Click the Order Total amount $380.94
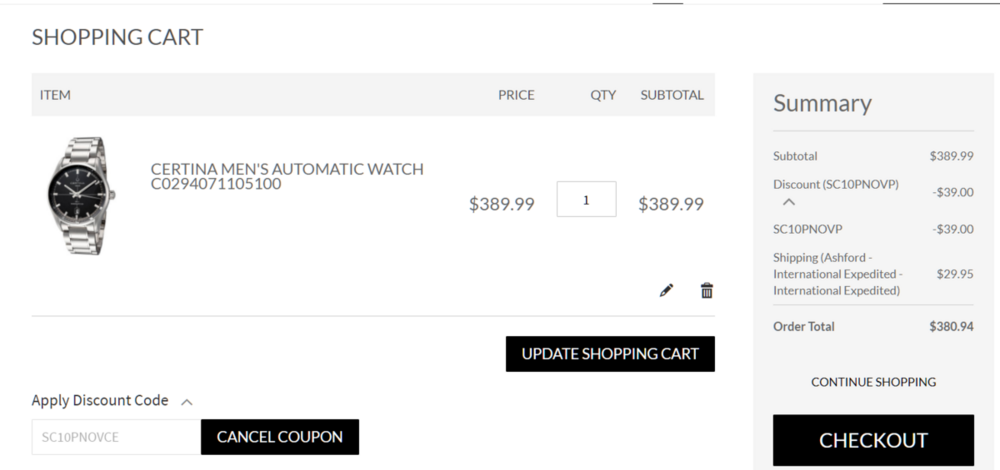 pos(951,326)
